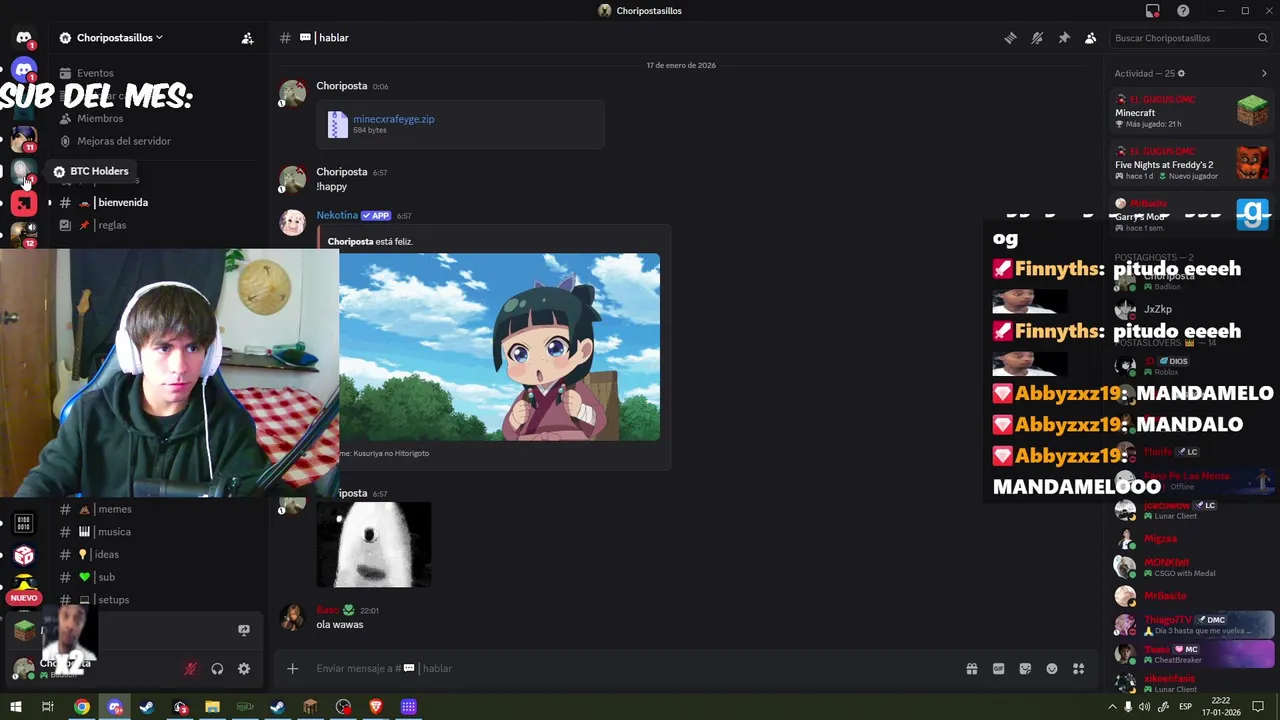Open user settings gear icon
The width and height of the screenshot is (1280, 720).
244,669
